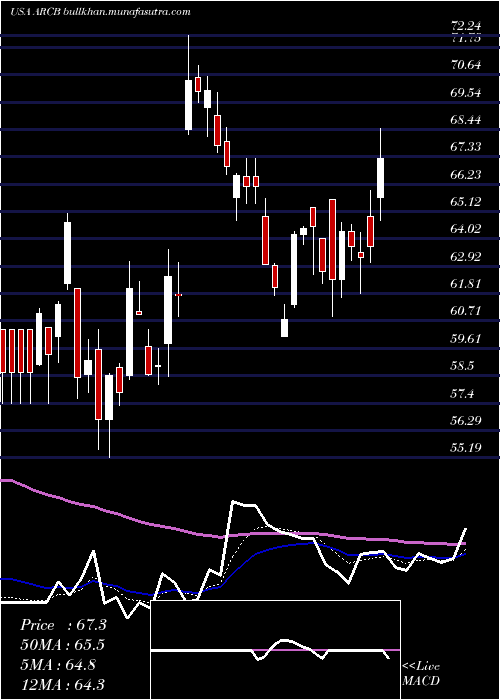Click the 12MA : 64.3 readout
Screen dimensions: 500x700
(63, 684)
